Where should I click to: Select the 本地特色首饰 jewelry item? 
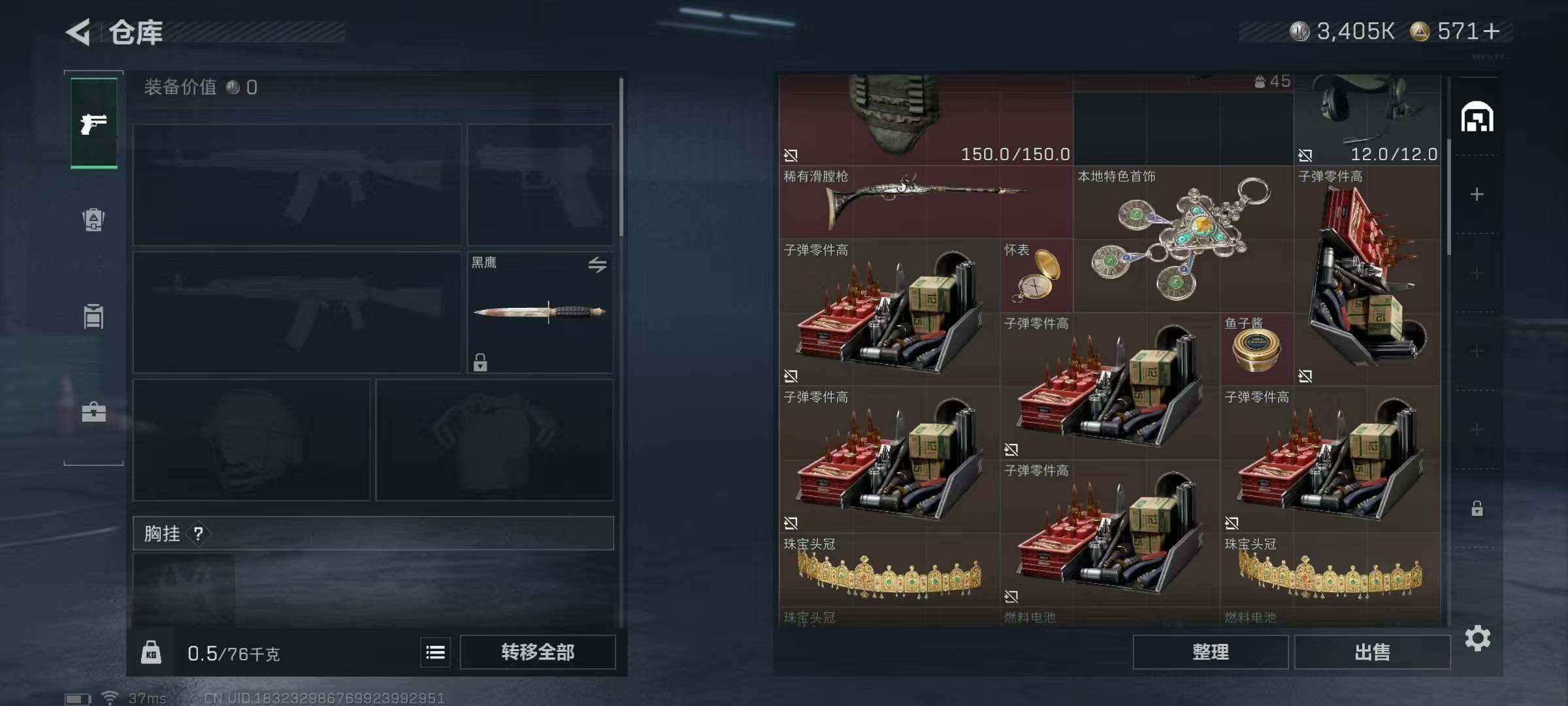coord(1183,239)
